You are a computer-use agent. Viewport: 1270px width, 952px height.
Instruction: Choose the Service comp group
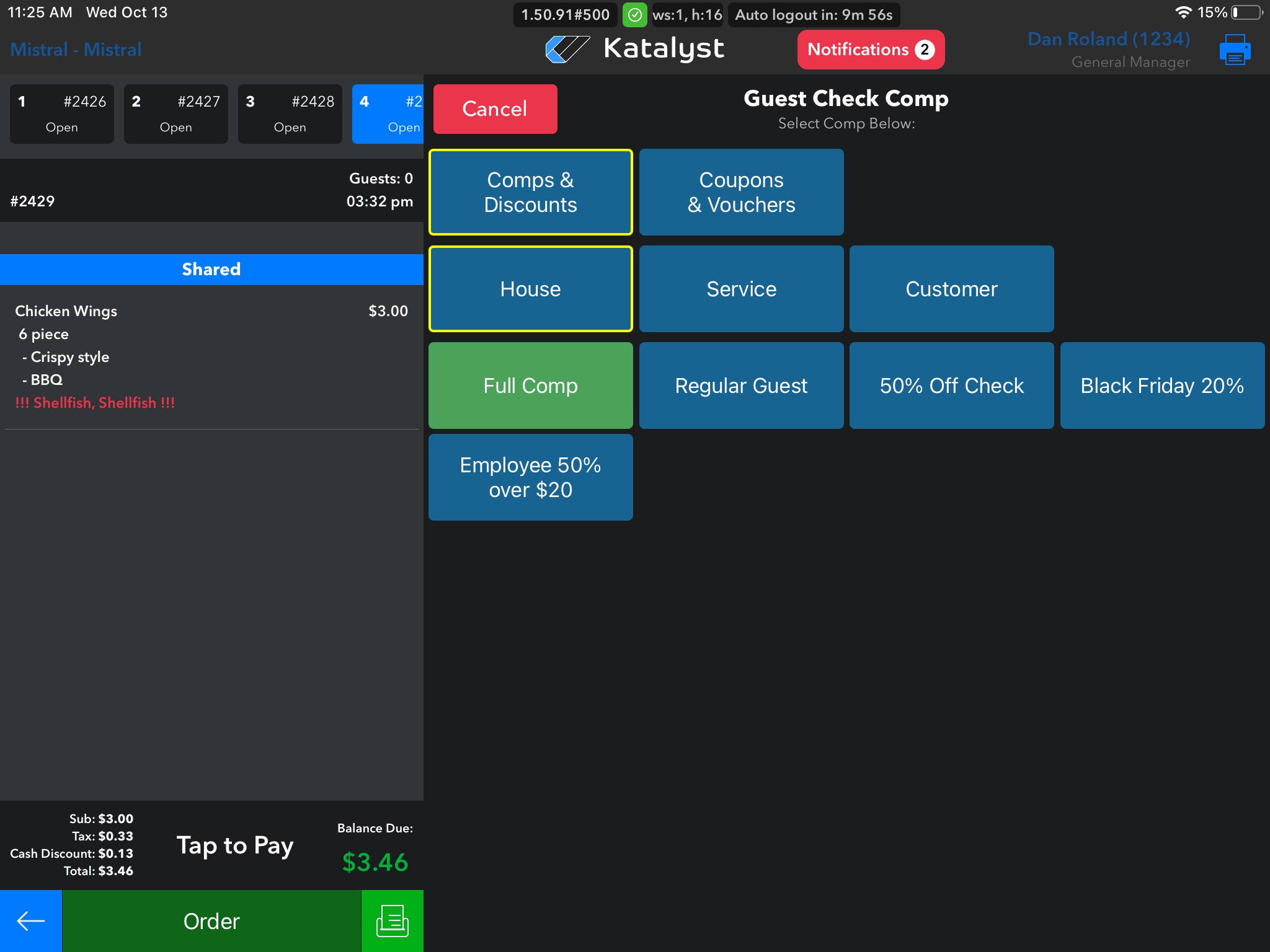coord(741,289)
